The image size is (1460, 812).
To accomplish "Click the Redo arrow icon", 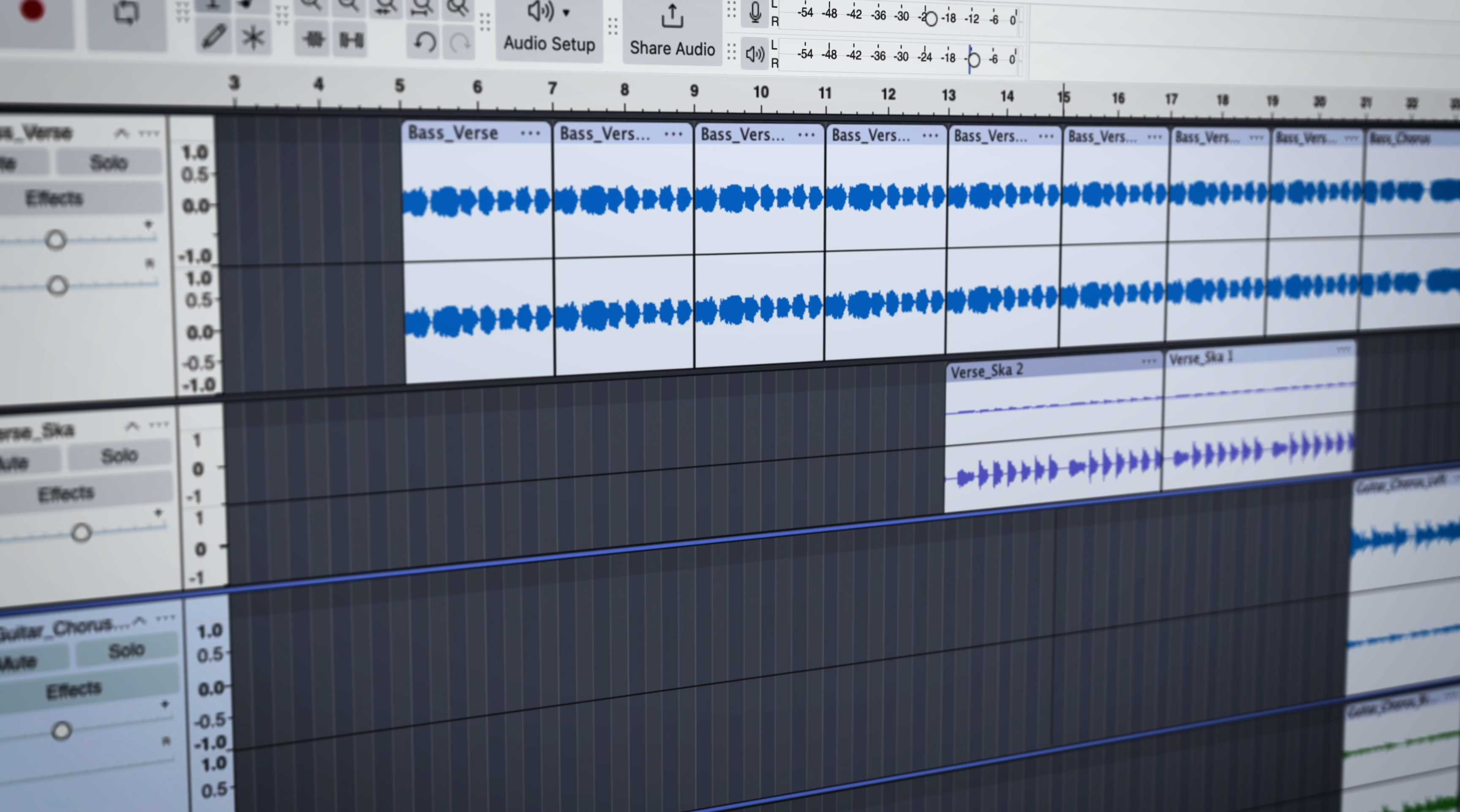I will pyautogui.click(x=460, y=43).
